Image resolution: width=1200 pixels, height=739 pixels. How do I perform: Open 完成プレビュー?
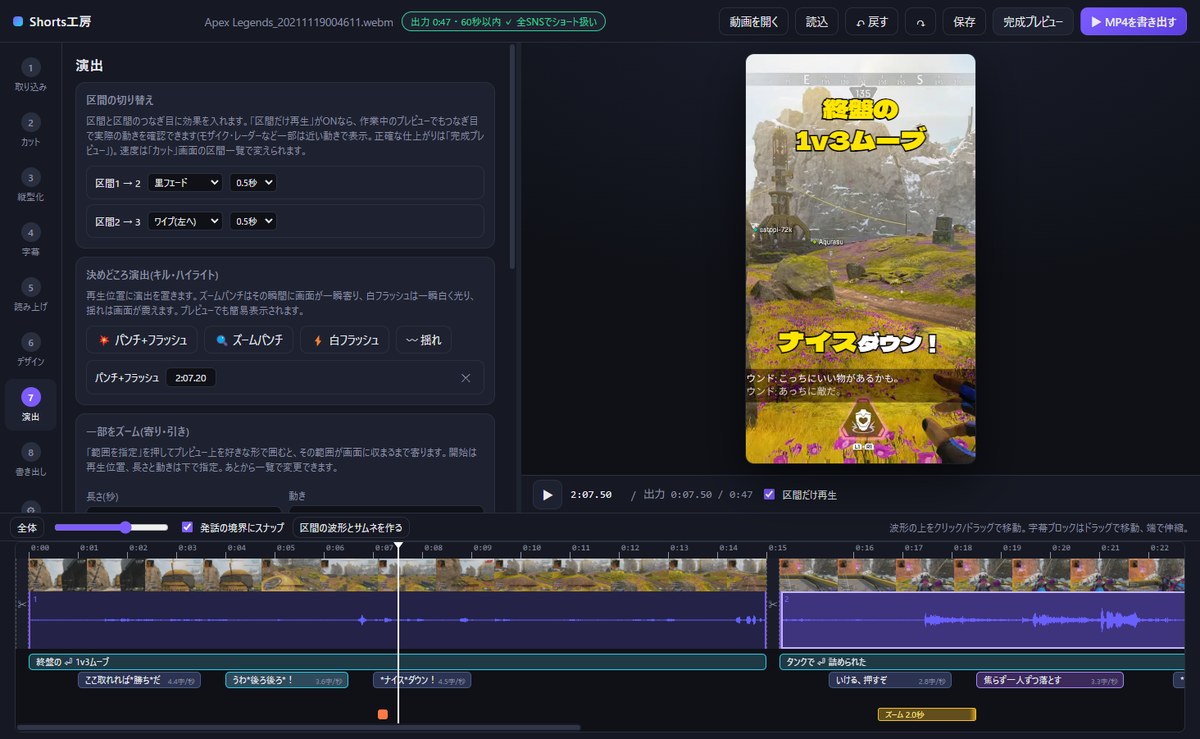pyautogui.click(x=1033, y=21)
